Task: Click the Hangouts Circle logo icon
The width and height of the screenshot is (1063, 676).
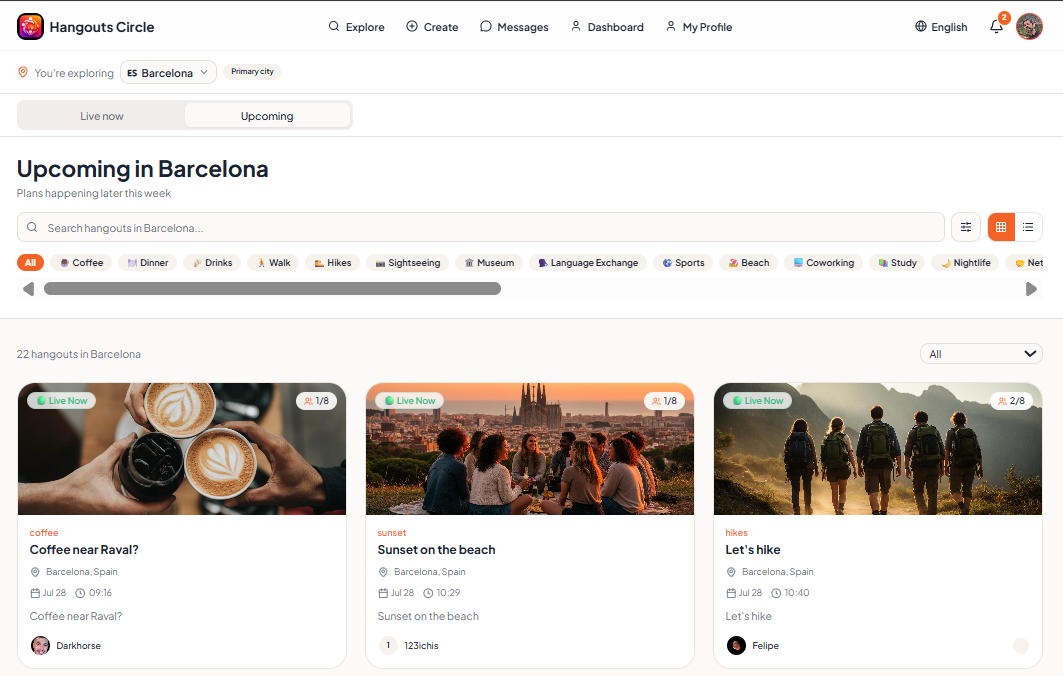Action: tap(31, 27)
